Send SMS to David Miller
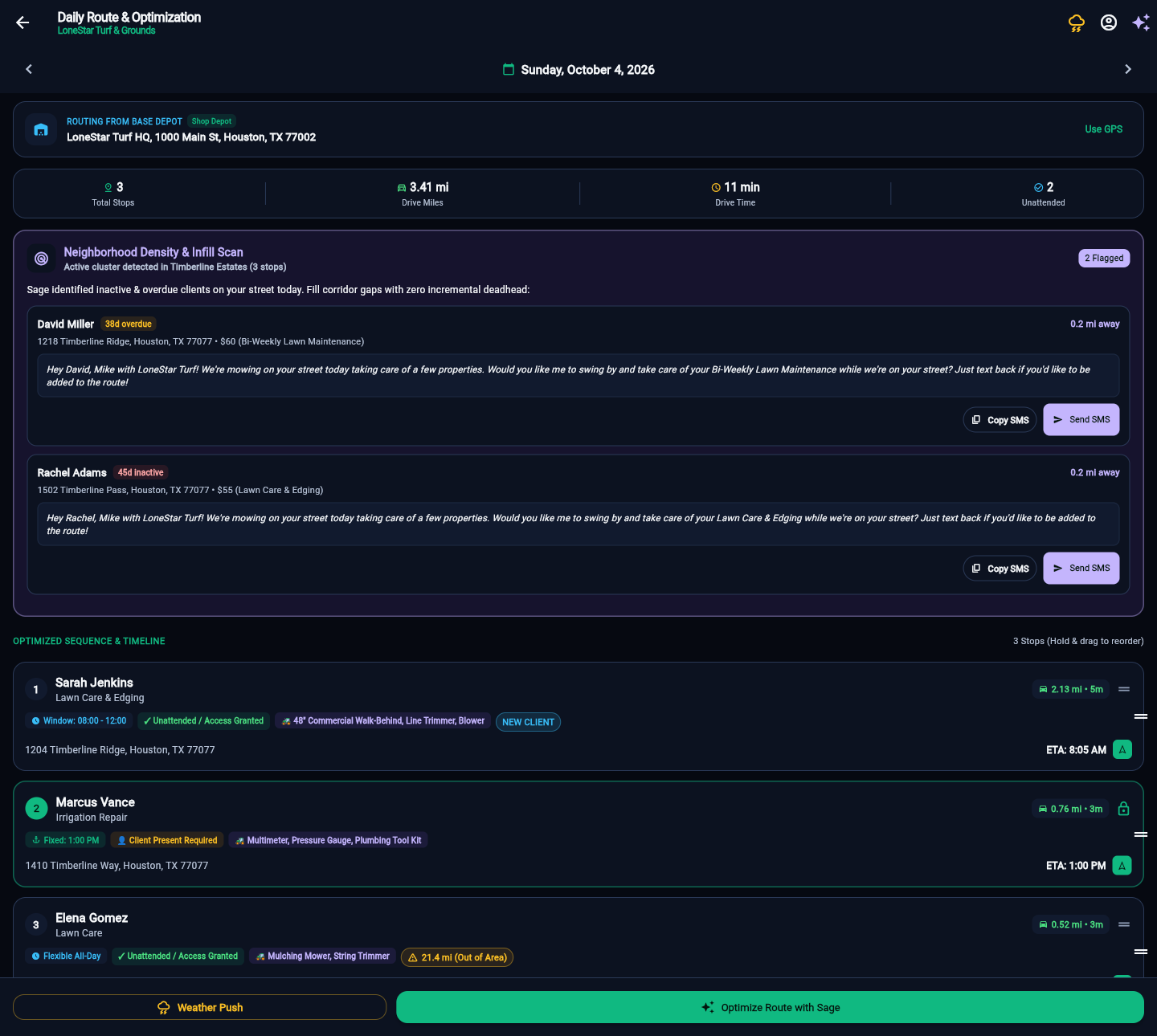The image size is (1157, 1036). pos(1081,419)
